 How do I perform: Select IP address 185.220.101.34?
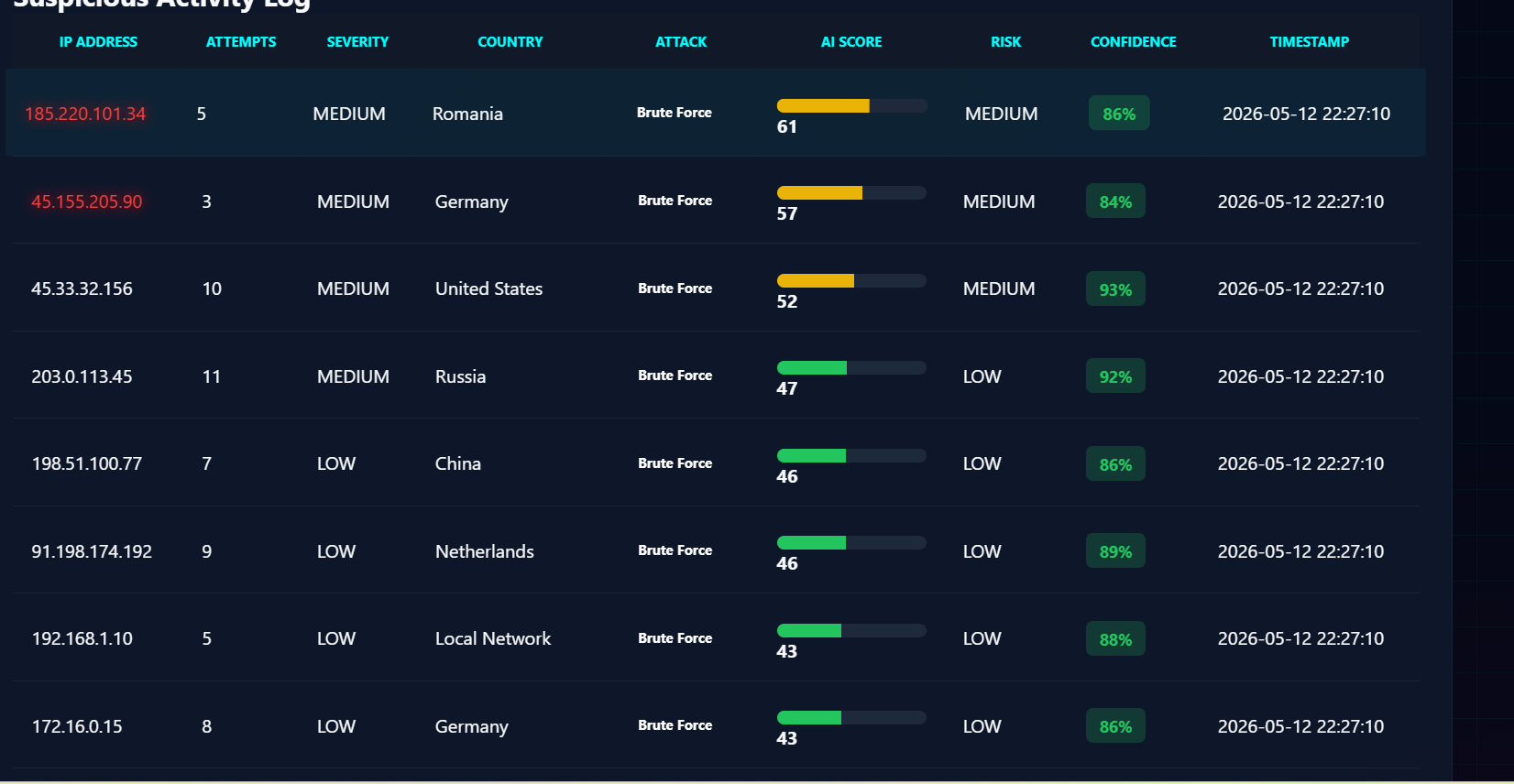[x=85, y=114]
